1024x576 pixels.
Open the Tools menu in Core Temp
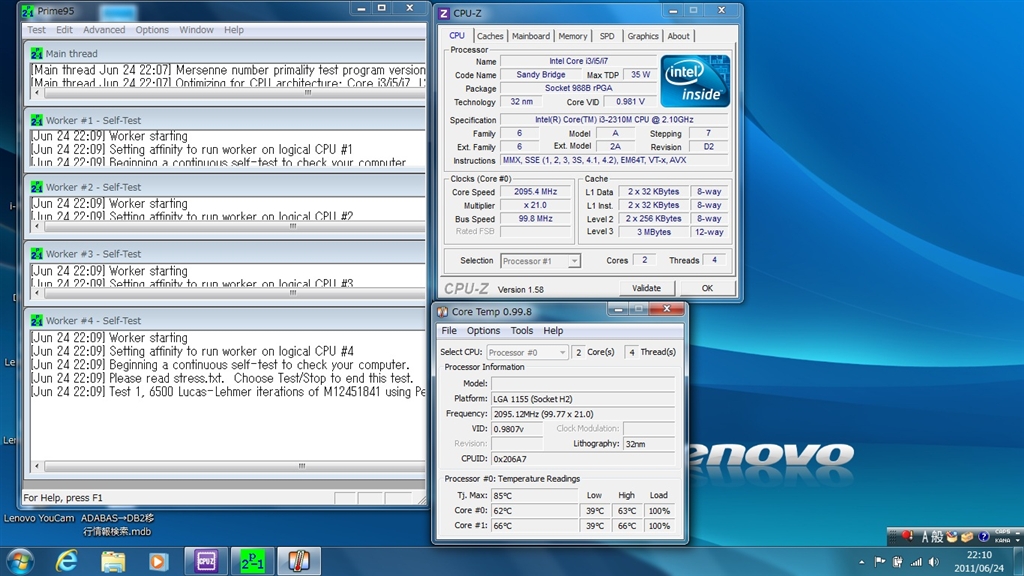(x=522, y=331)
